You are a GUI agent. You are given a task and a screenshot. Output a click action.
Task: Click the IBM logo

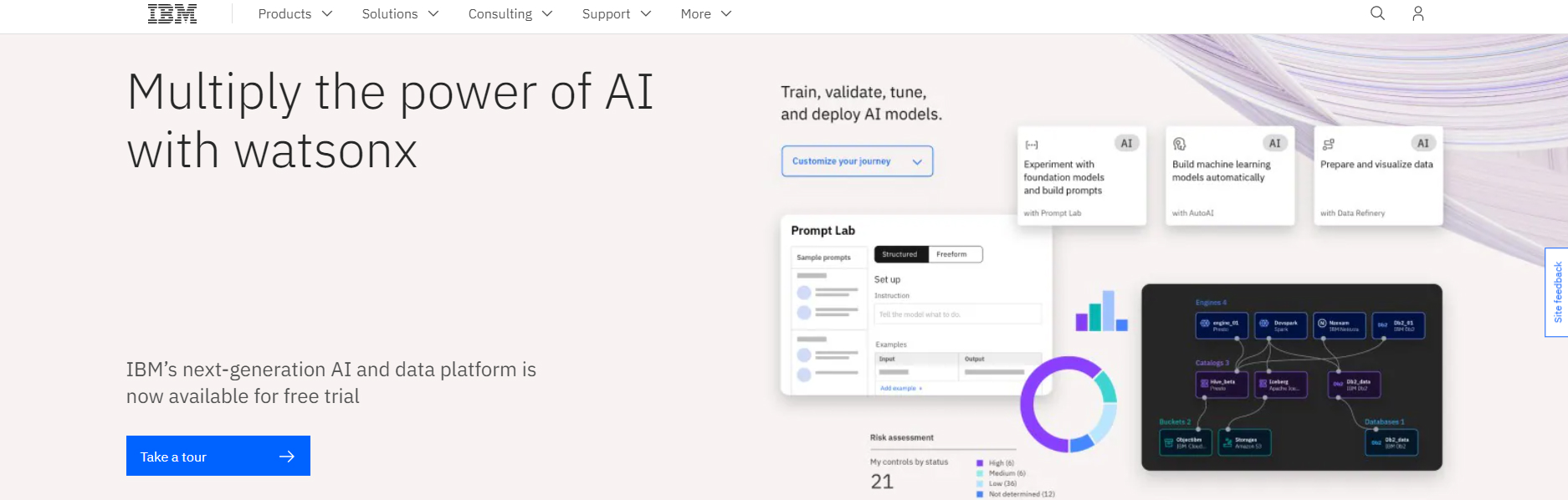(x=172, y=13)
